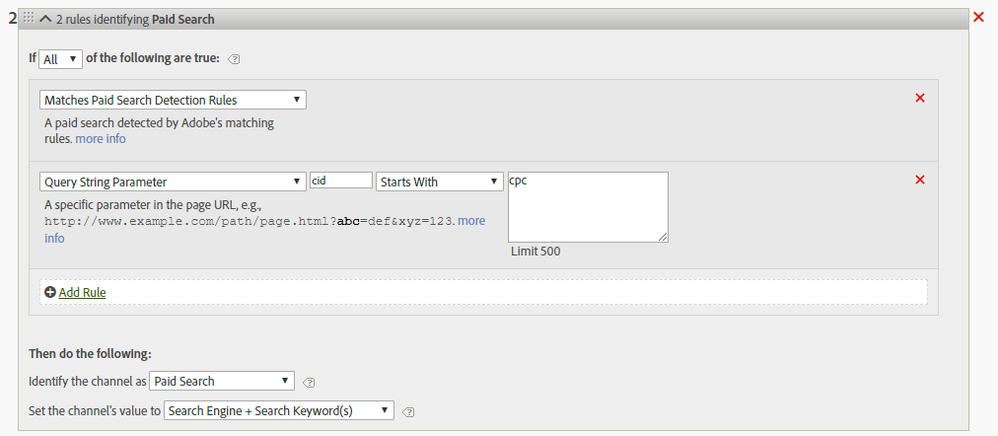Remove the Query String Parameter rule
The image size is (998, 436).
[x=920, y=179]
